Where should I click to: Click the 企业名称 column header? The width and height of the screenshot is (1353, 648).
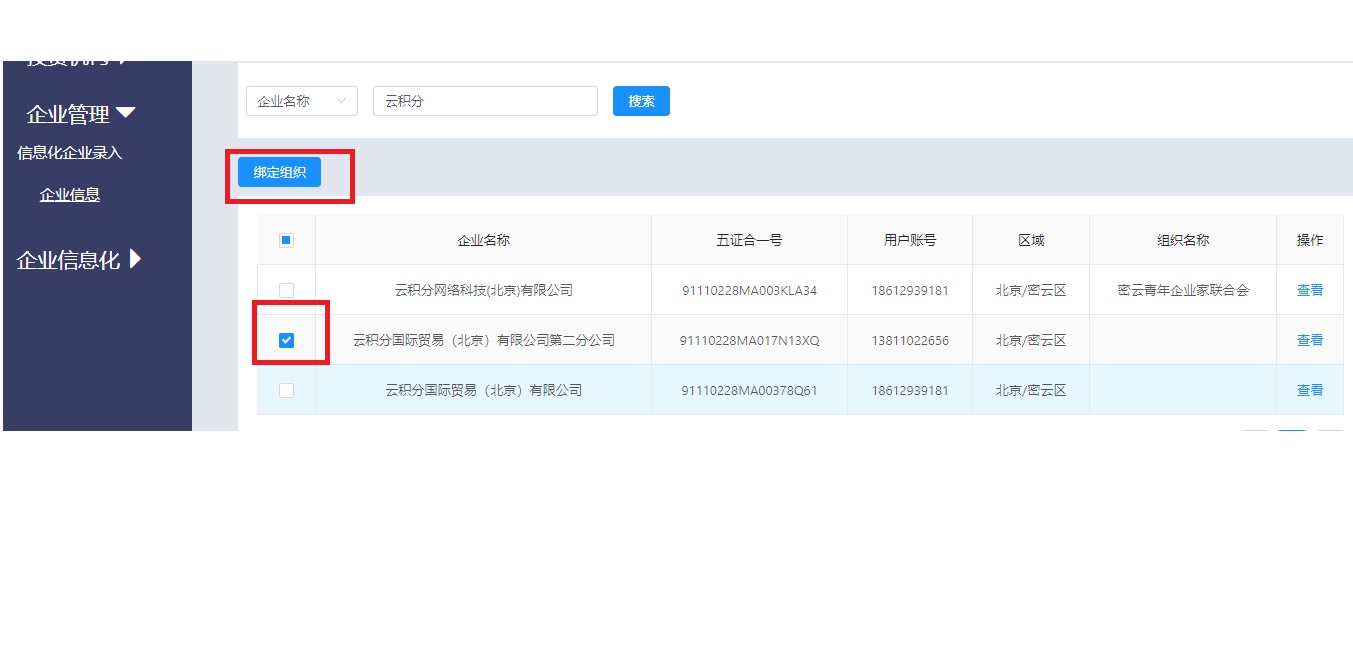(x=483, y=240)
